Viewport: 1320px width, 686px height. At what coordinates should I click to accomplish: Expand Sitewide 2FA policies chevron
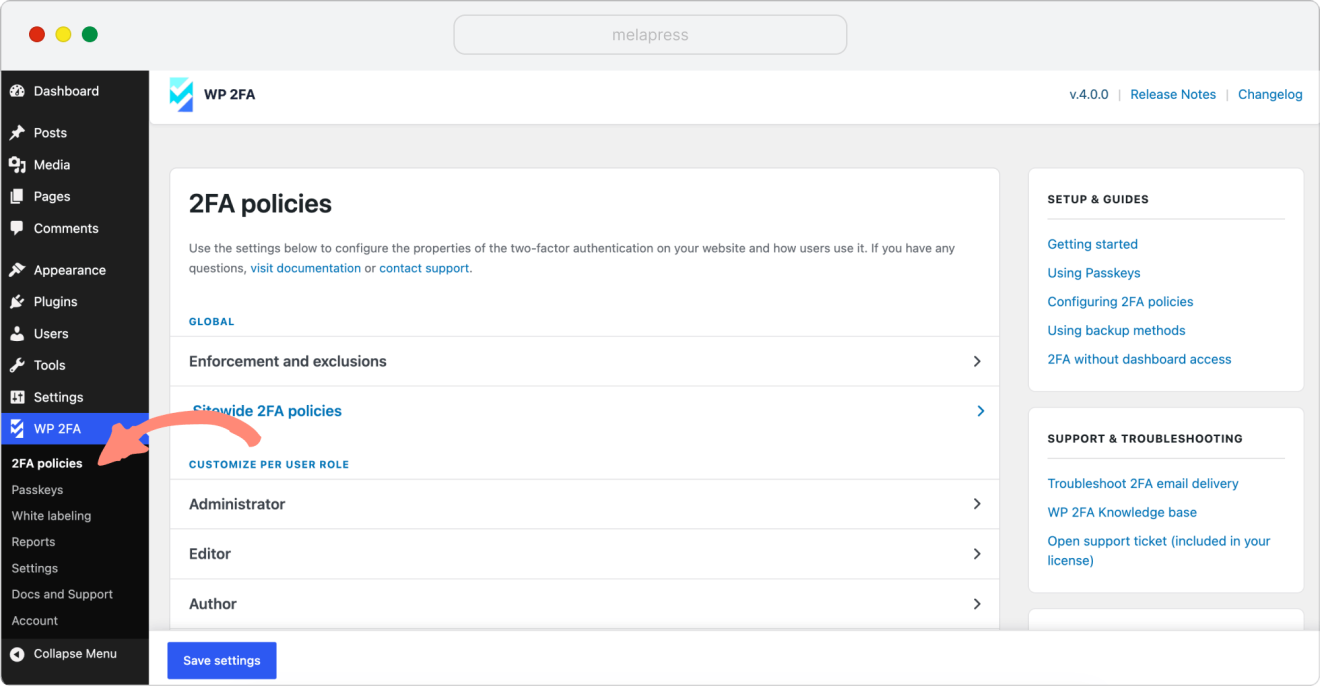tap(981, 411)
